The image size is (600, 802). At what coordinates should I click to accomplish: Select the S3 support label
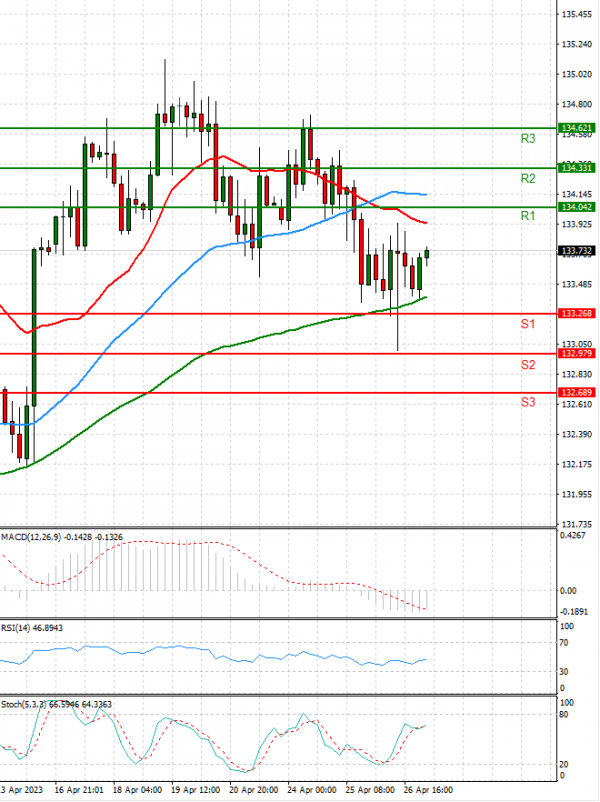click(528, 402)
